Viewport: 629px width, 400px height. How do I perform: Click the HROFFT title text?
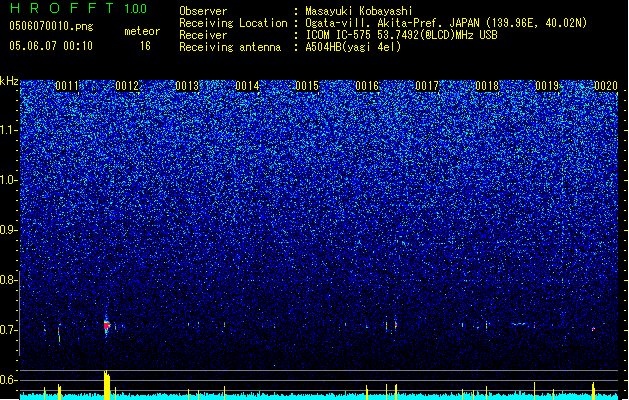pos(62,8)
